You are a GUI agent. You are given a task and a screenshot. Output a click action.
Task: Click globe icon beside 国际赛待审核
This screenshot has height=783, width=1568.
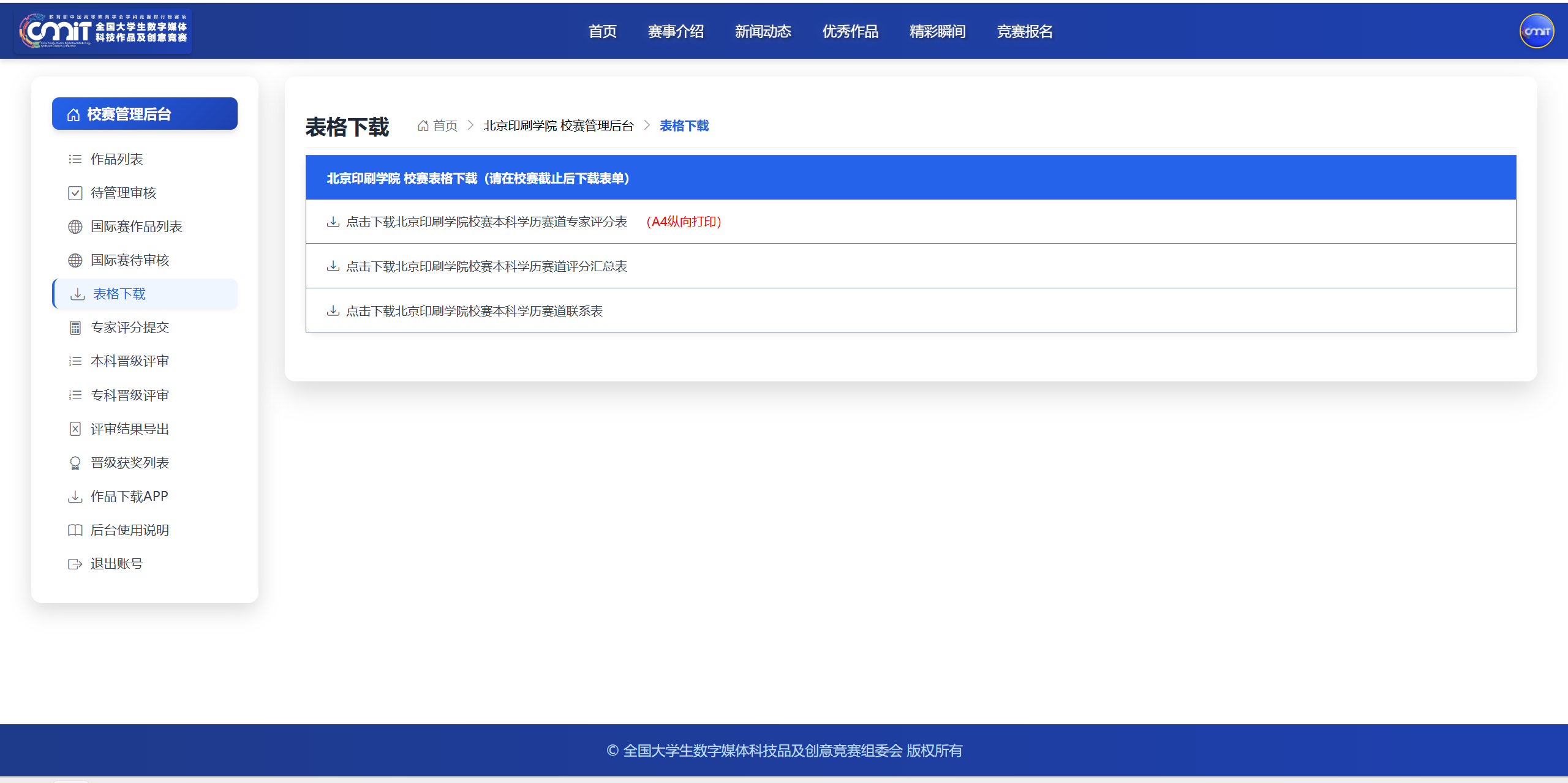tap(75, 260)
